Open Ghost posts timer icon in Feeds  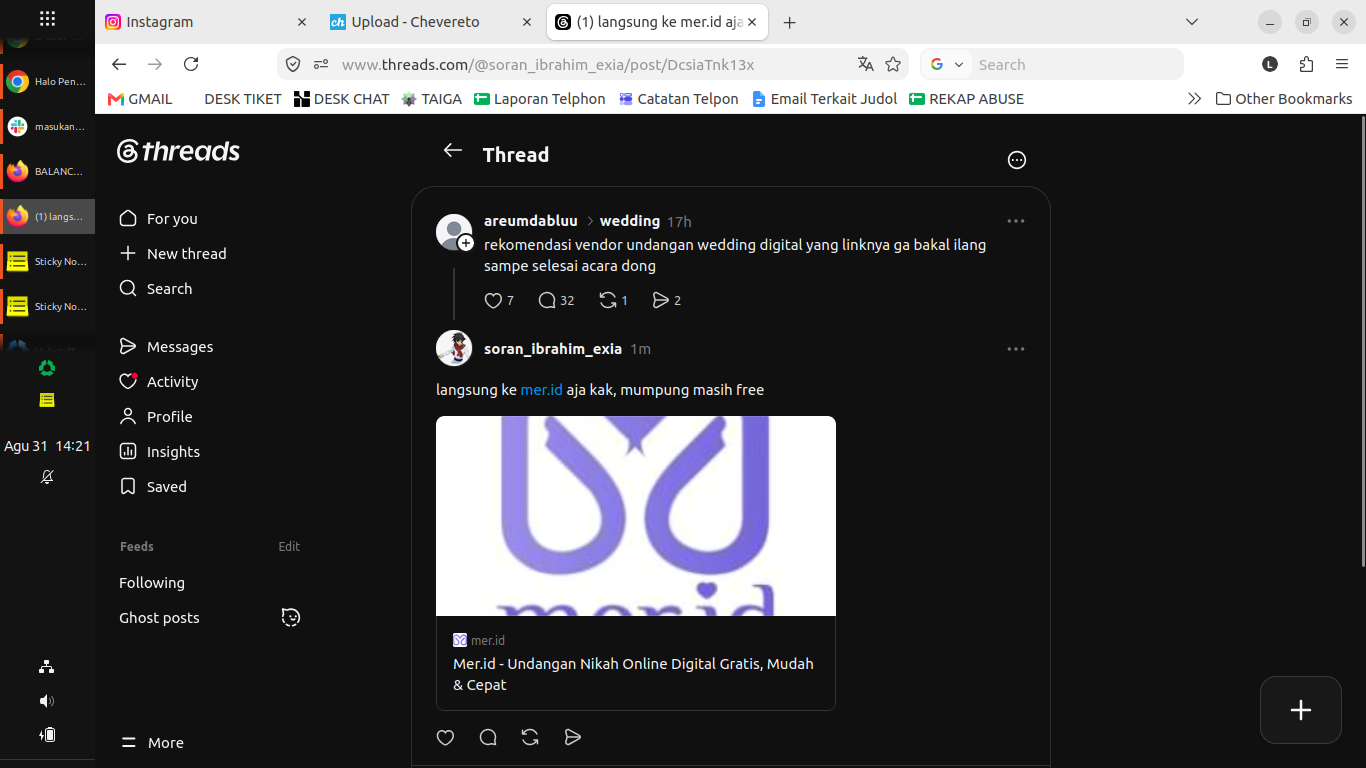(291, 617)
